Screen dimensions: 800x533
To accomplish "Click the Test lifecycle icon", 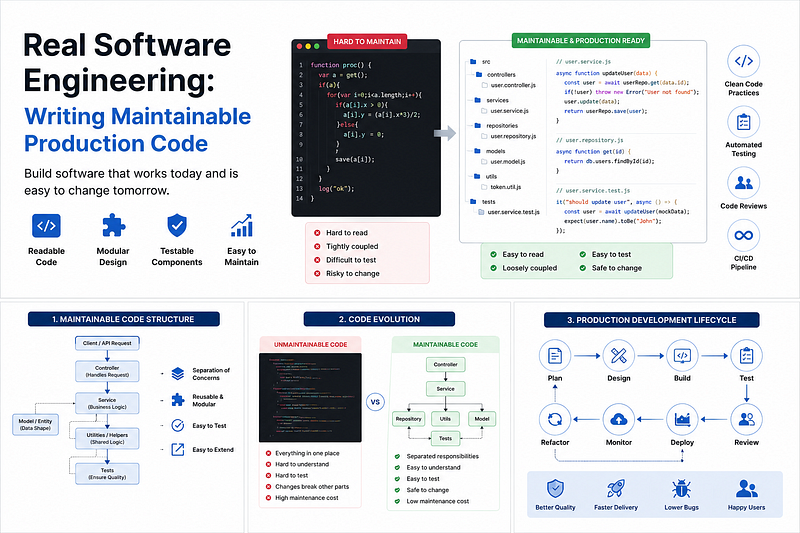I will click(746, 356).
